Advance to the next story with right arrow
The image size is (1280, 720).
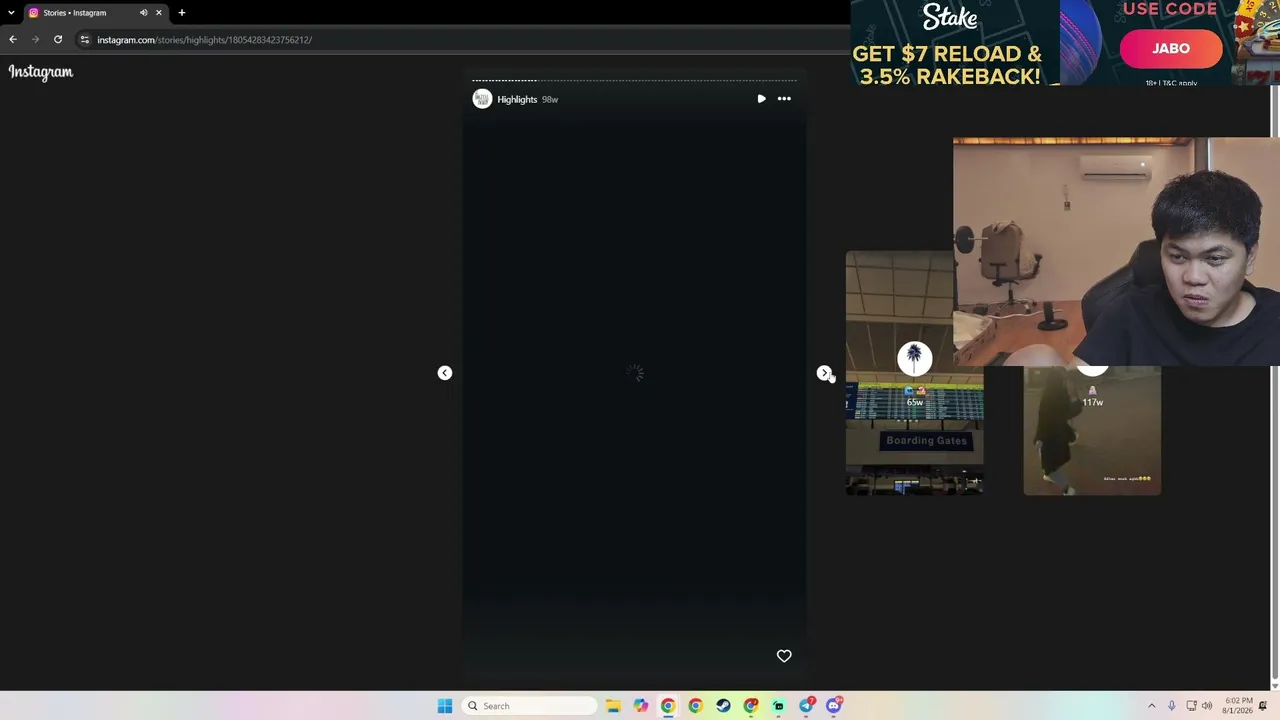824,373
